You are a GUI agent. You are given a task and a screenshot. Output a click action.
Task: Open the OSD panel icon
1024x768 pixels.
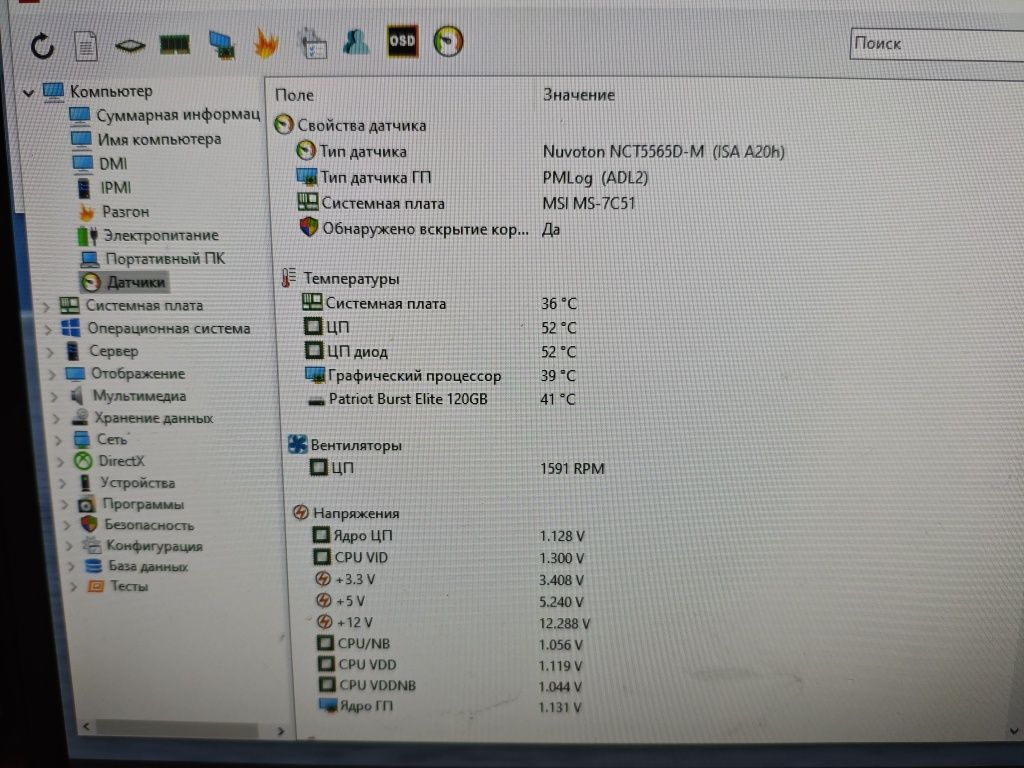[402, 41]
